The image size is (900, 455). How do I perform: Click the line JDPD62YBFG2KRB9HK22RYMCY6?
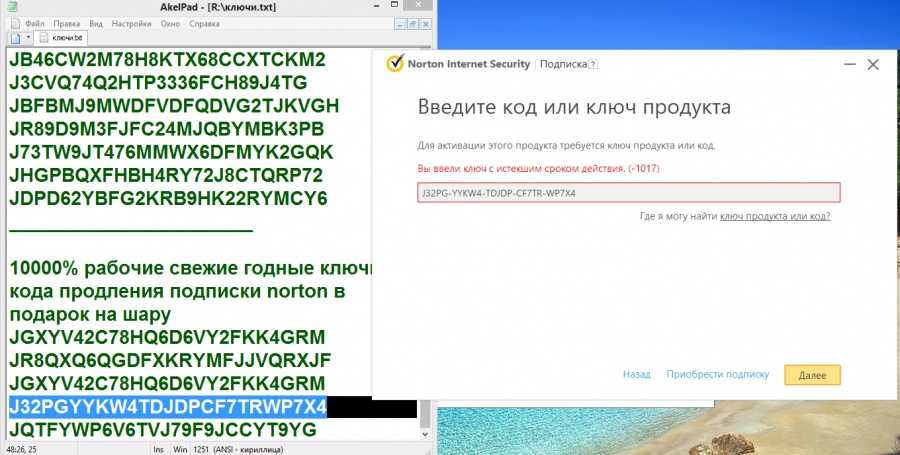pos(168,199)
